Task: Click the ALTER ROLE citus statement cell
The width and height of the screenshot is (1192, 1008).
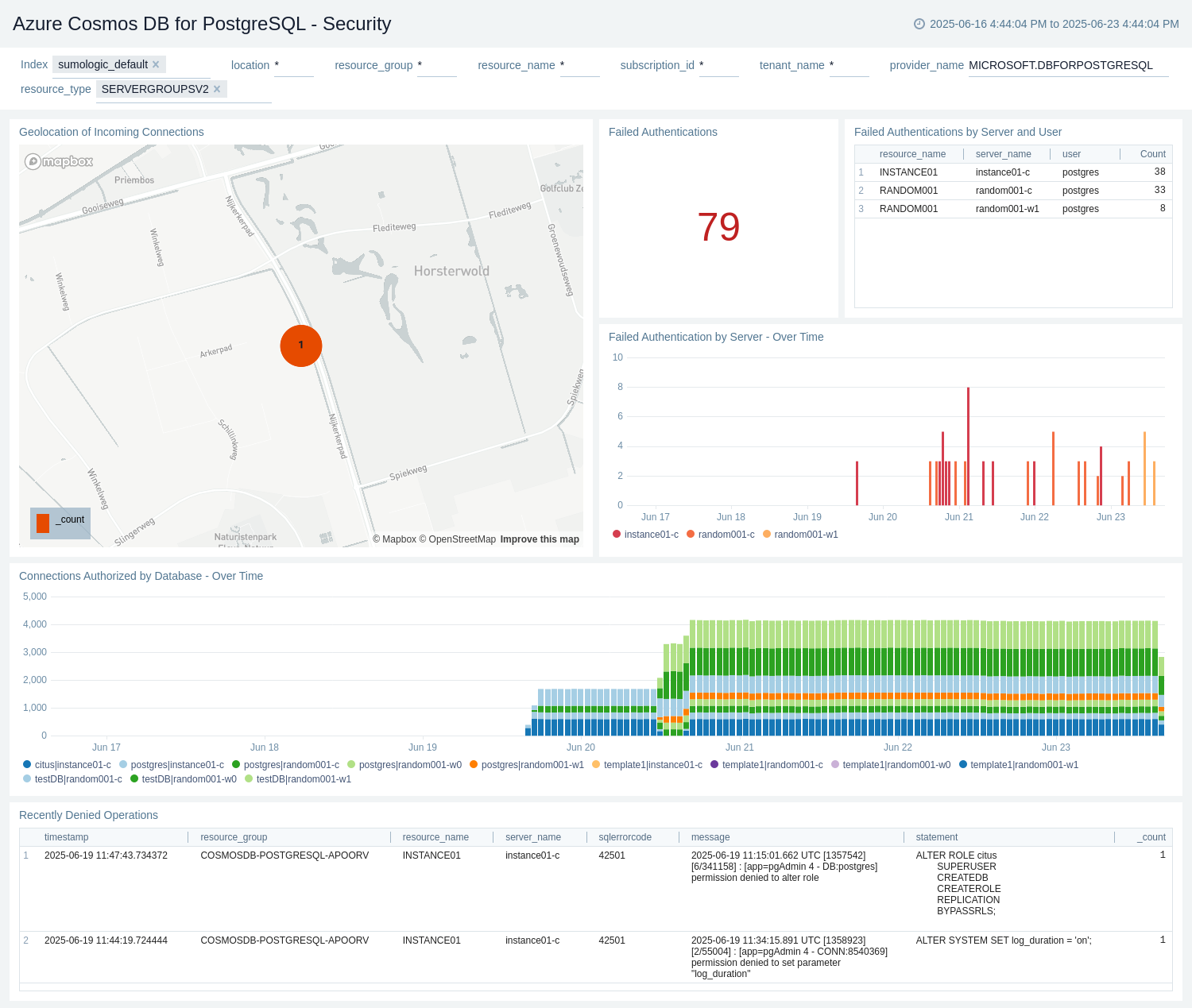Action: 958,883
